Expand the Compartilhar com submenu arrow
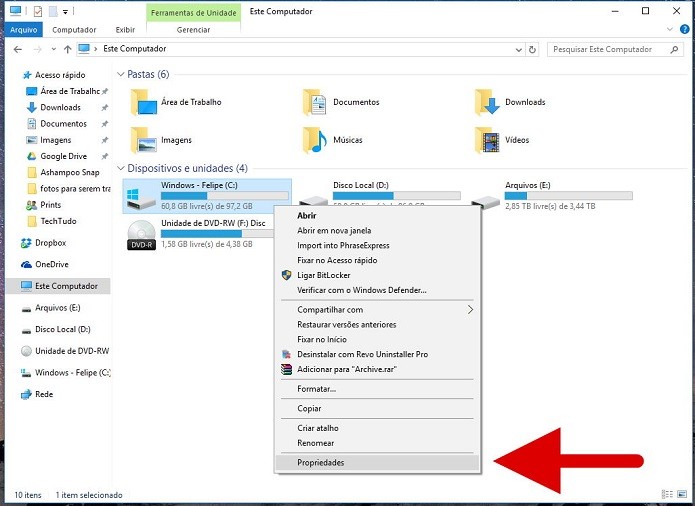 [x=470, y=310]
